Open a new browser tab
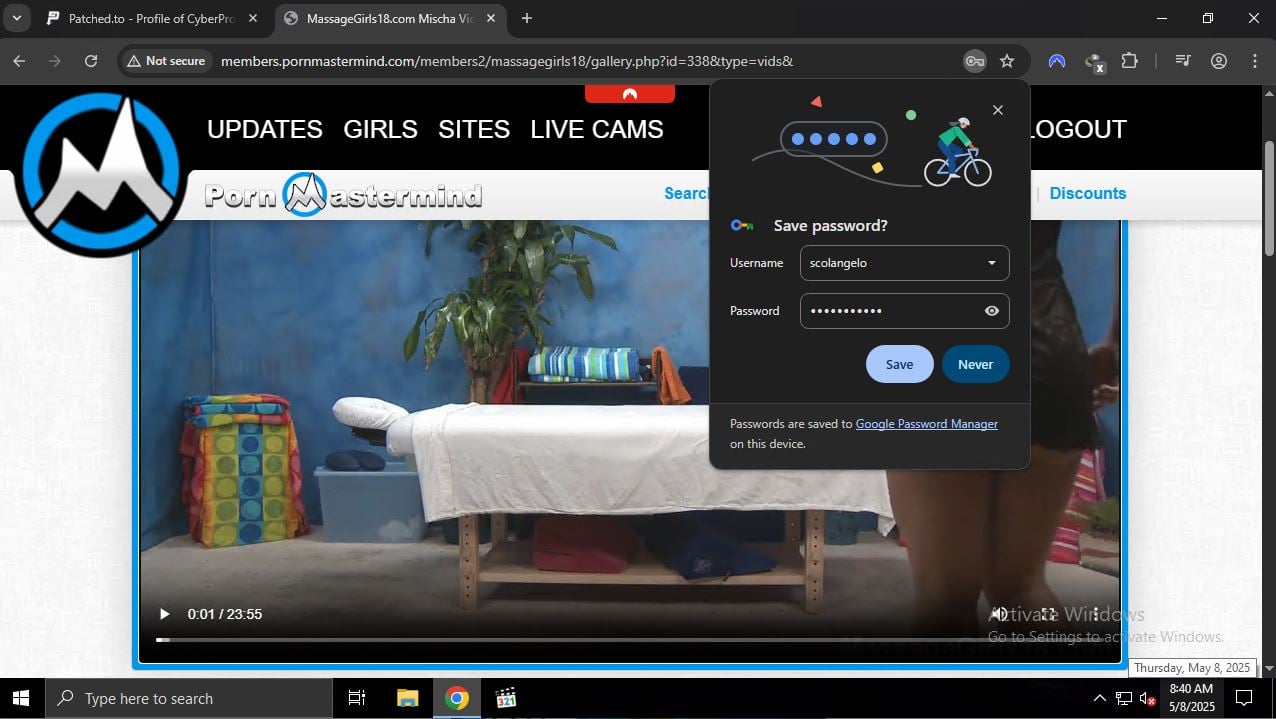Viewport: 1276px width, 719px height. click(527, 18)
